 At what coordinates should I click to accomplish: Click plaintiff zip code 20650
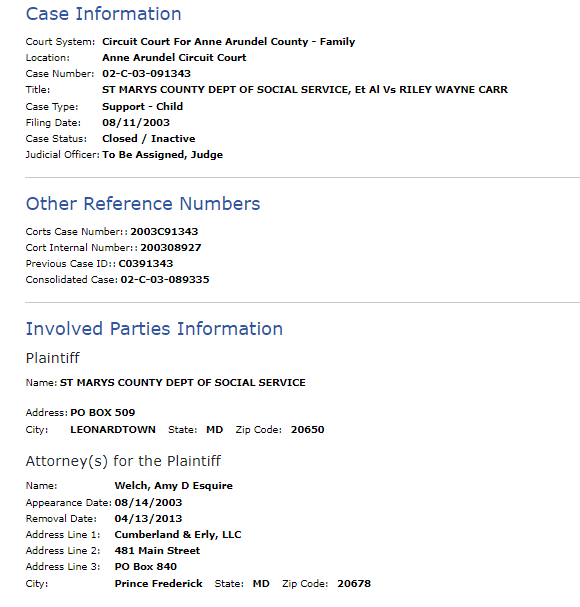(x=307, y=430)
